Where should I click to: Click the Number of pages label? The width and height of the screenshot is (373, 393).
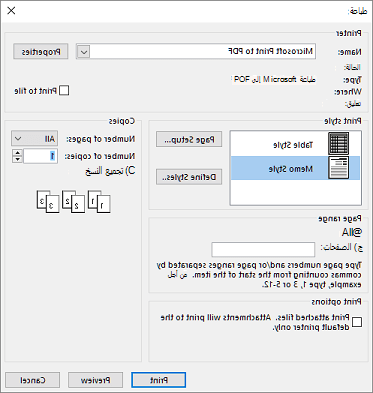tap(101, 139)
